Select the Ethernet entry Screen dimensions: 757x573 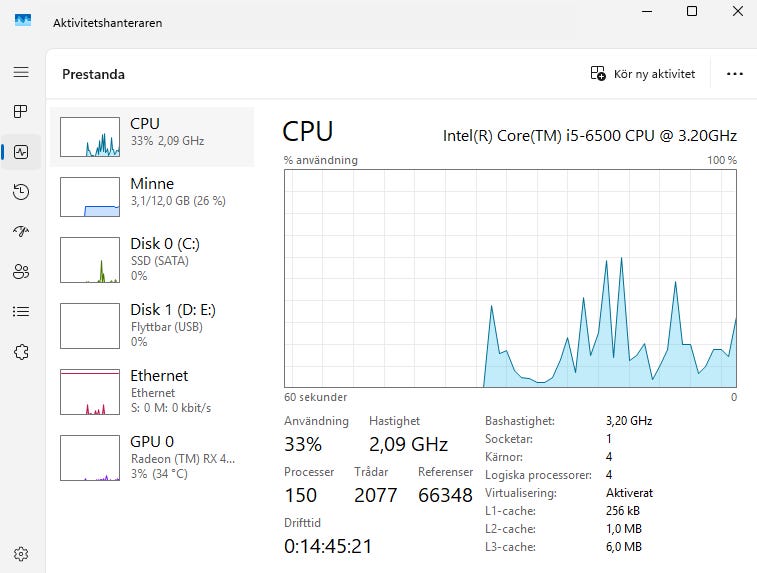152,391
